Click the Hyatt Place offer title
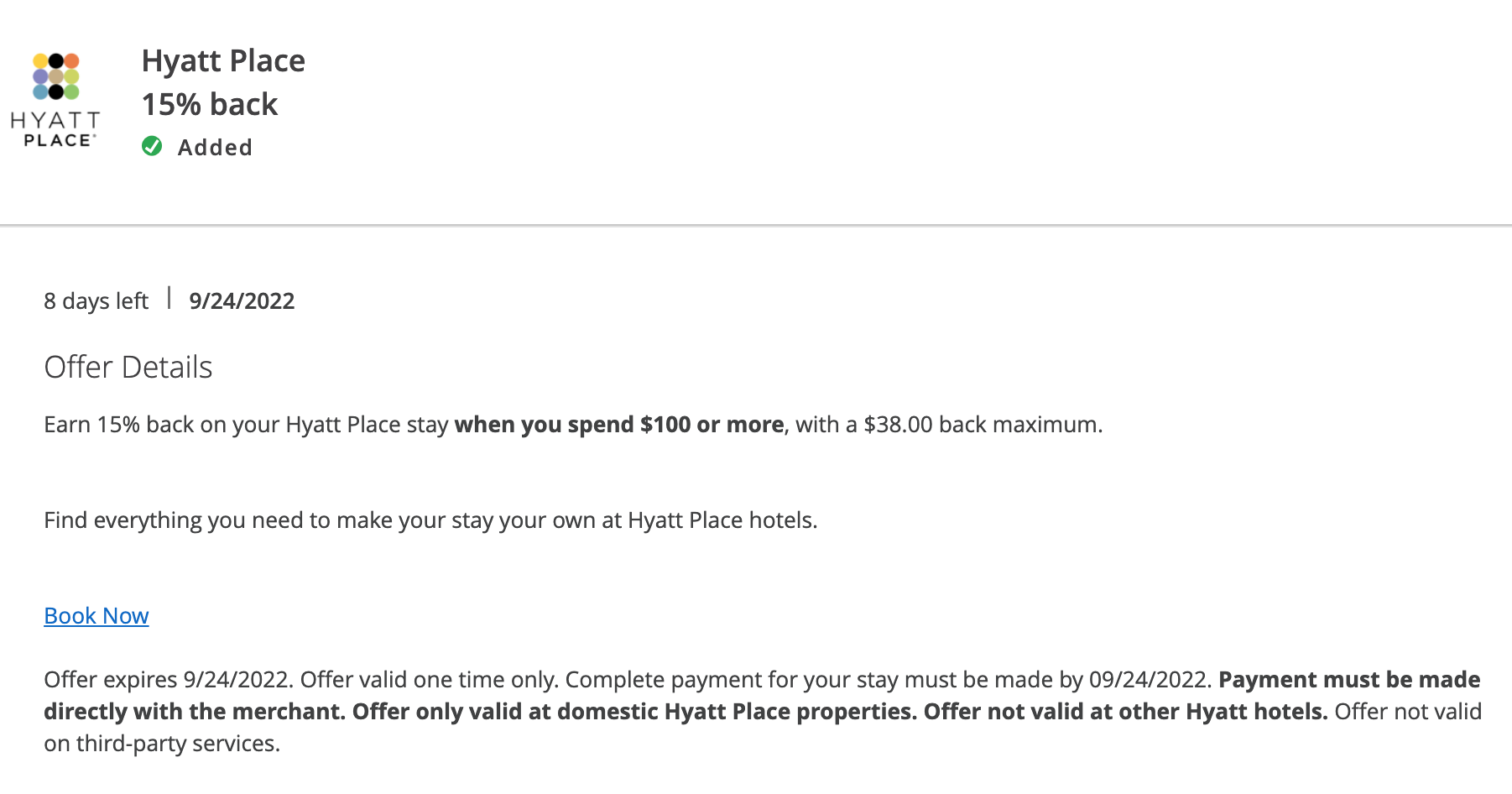The width and height of the screenshot is (1512, 794). click(223, 61)
